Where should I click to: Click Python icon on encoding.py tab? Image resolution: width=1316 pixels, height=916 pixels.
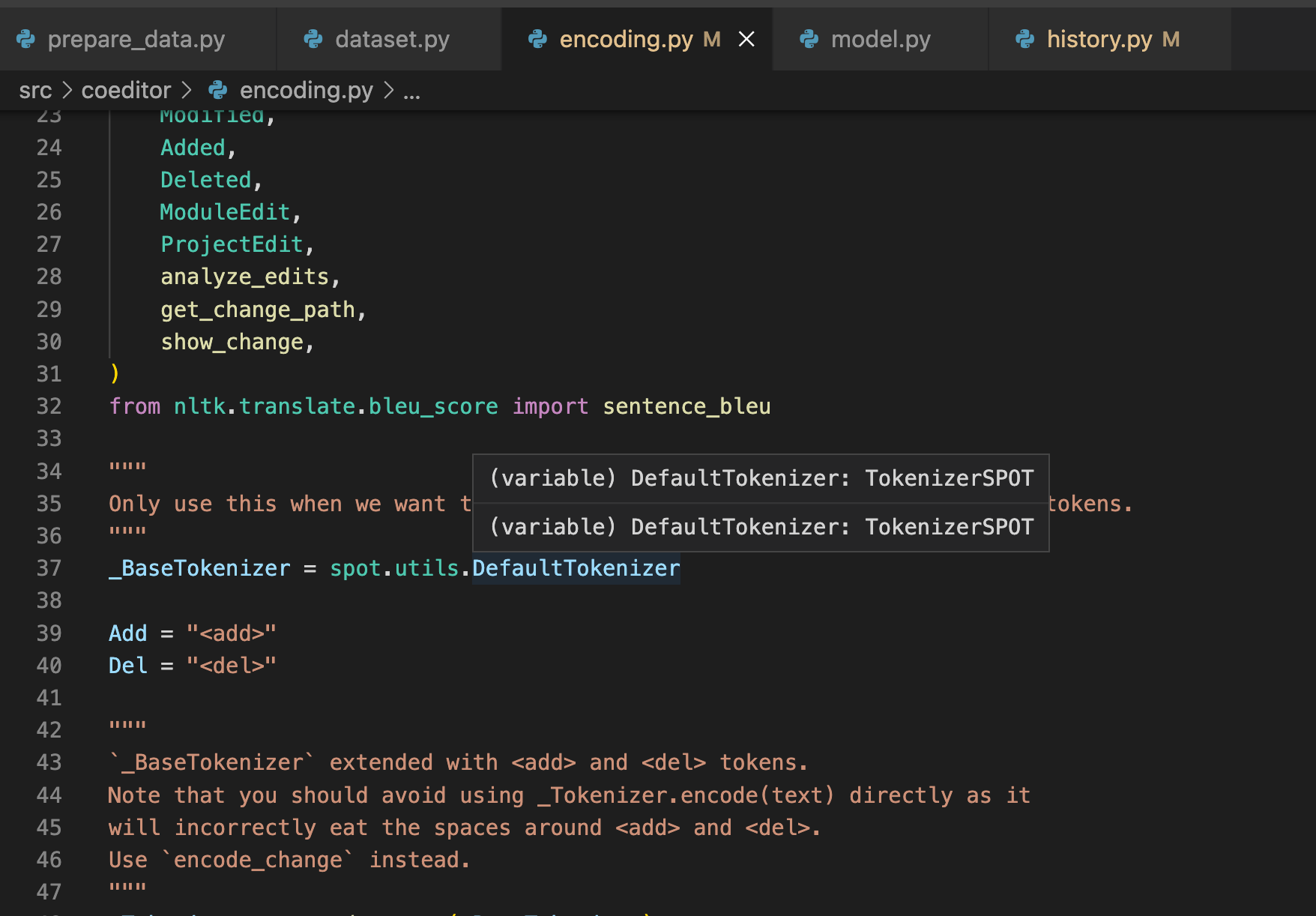tap(537, 39)
